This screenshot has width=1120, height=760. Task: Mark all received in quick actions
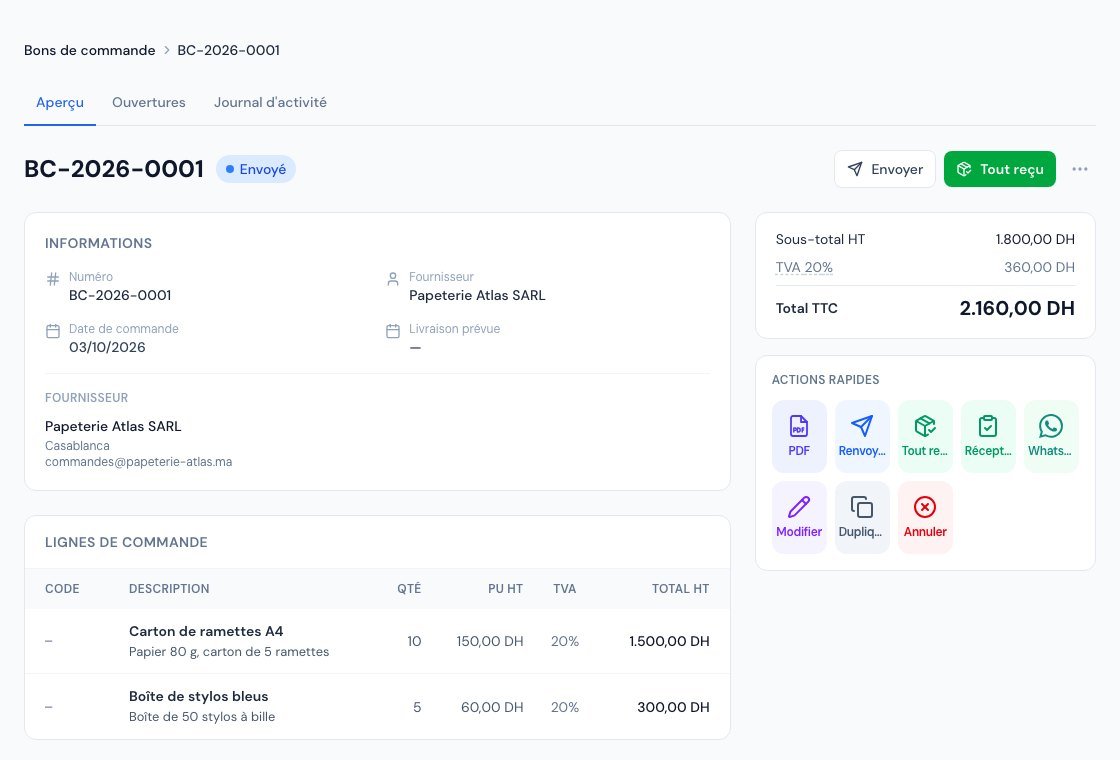(x=924, y=436)
